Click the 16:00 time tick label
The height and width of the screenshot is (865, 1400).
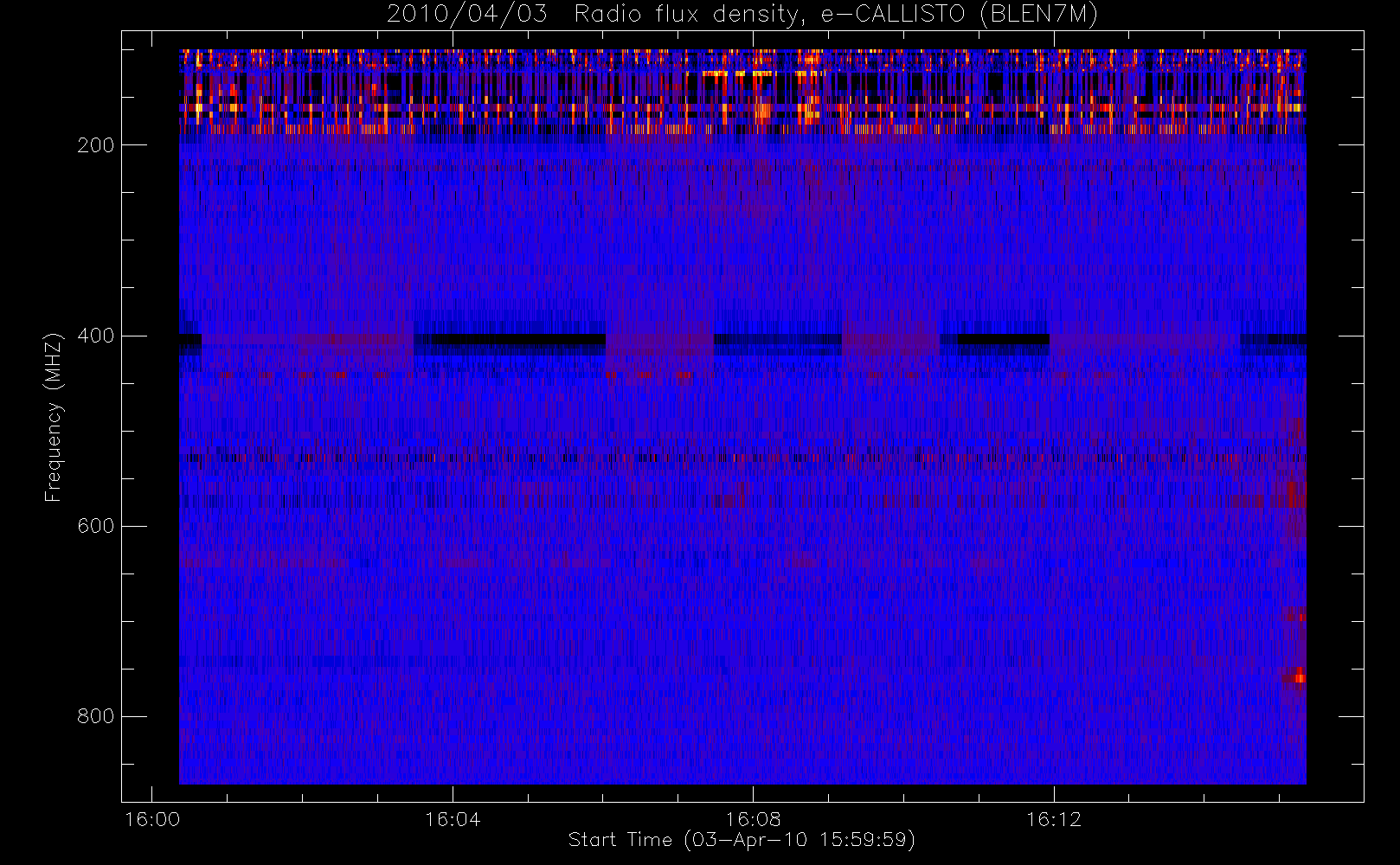tap(152, 819)
